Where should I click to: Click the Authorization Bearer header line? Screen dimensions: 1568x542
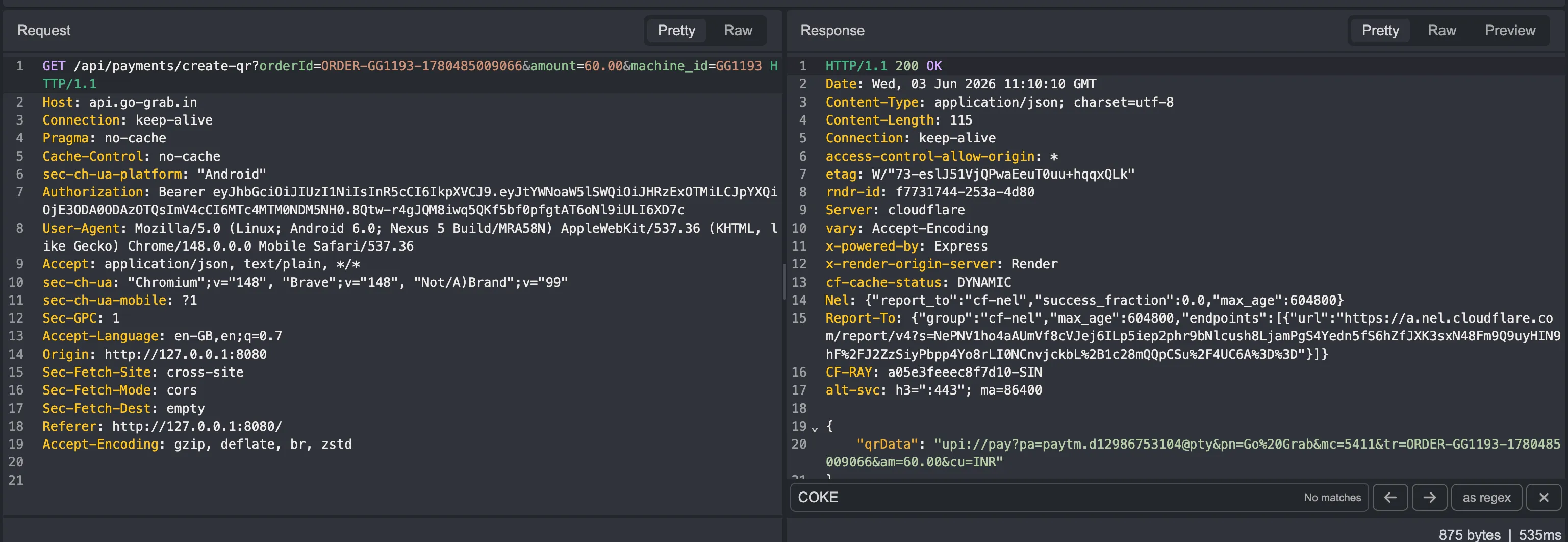click(410, 201)
